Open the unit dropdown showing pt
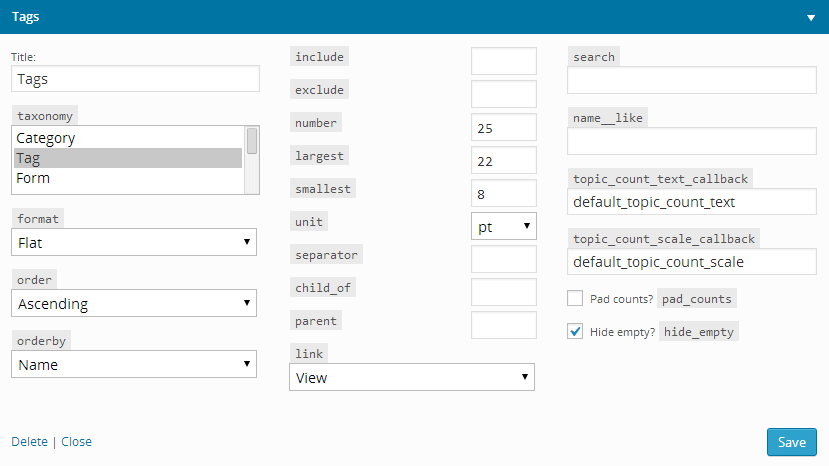Viewport: 829px width, 466px height. (504, 226)
